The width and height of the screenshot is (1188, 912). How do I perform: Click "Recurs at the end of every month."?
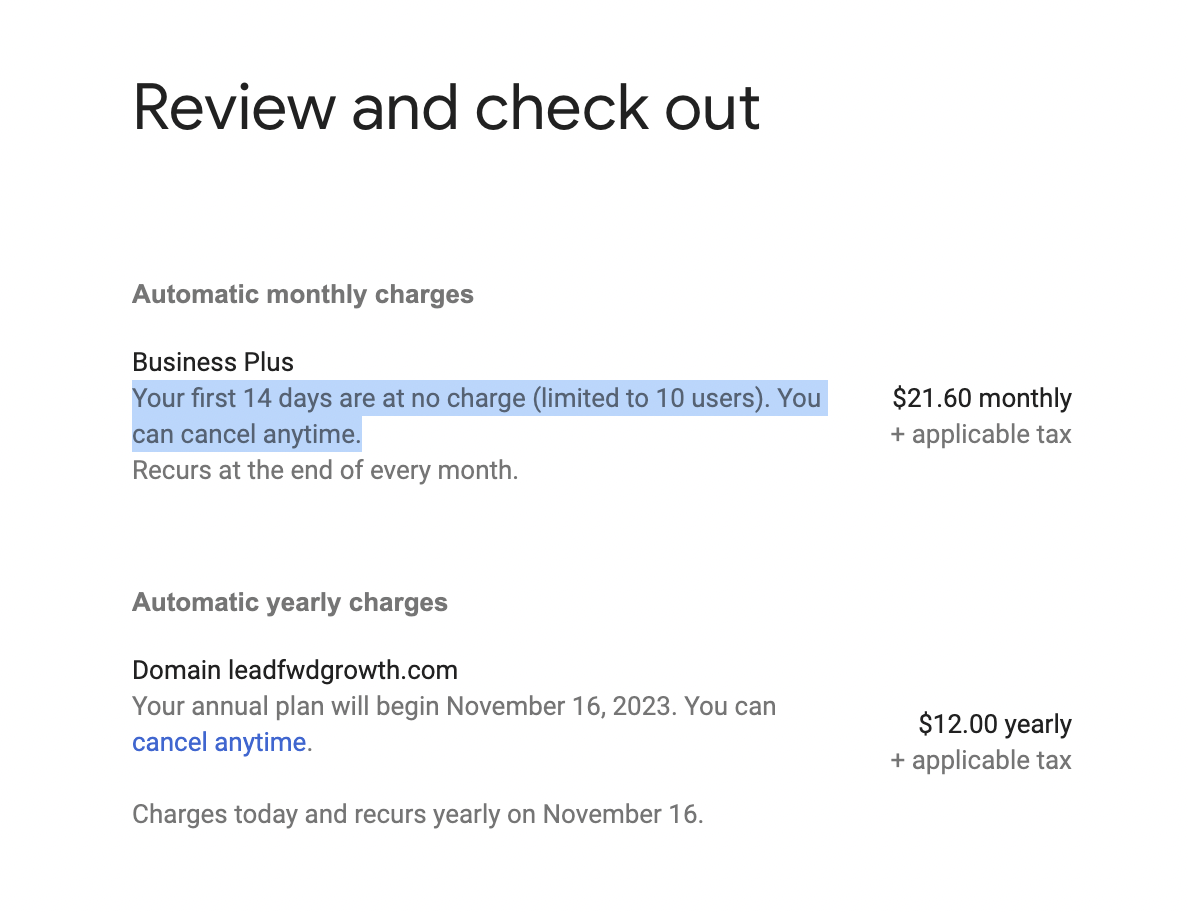pyautogui.click(x=325, y=470)
